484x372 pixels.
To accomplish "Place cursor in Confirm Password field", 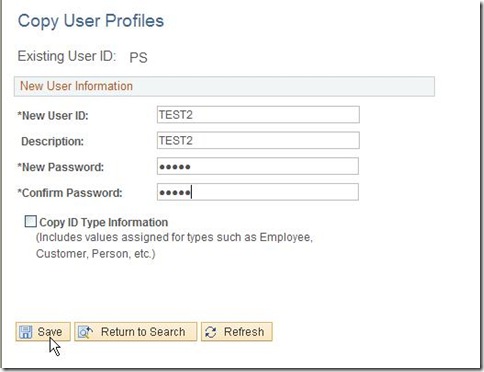I will pyautogui.click(x=258, y=192).
